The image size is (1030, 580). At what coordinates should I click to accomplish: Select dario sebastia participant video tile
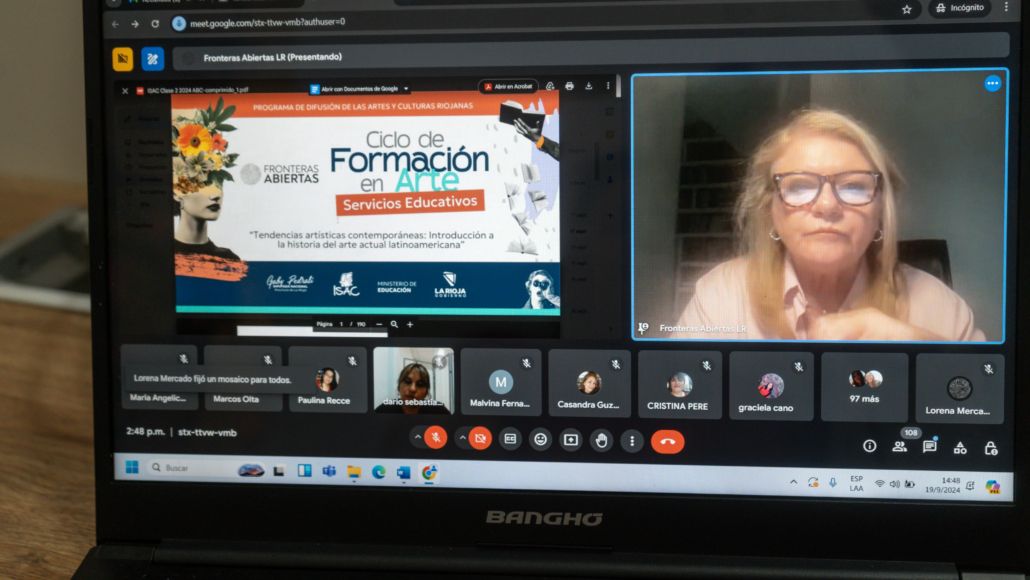[413, 380]
